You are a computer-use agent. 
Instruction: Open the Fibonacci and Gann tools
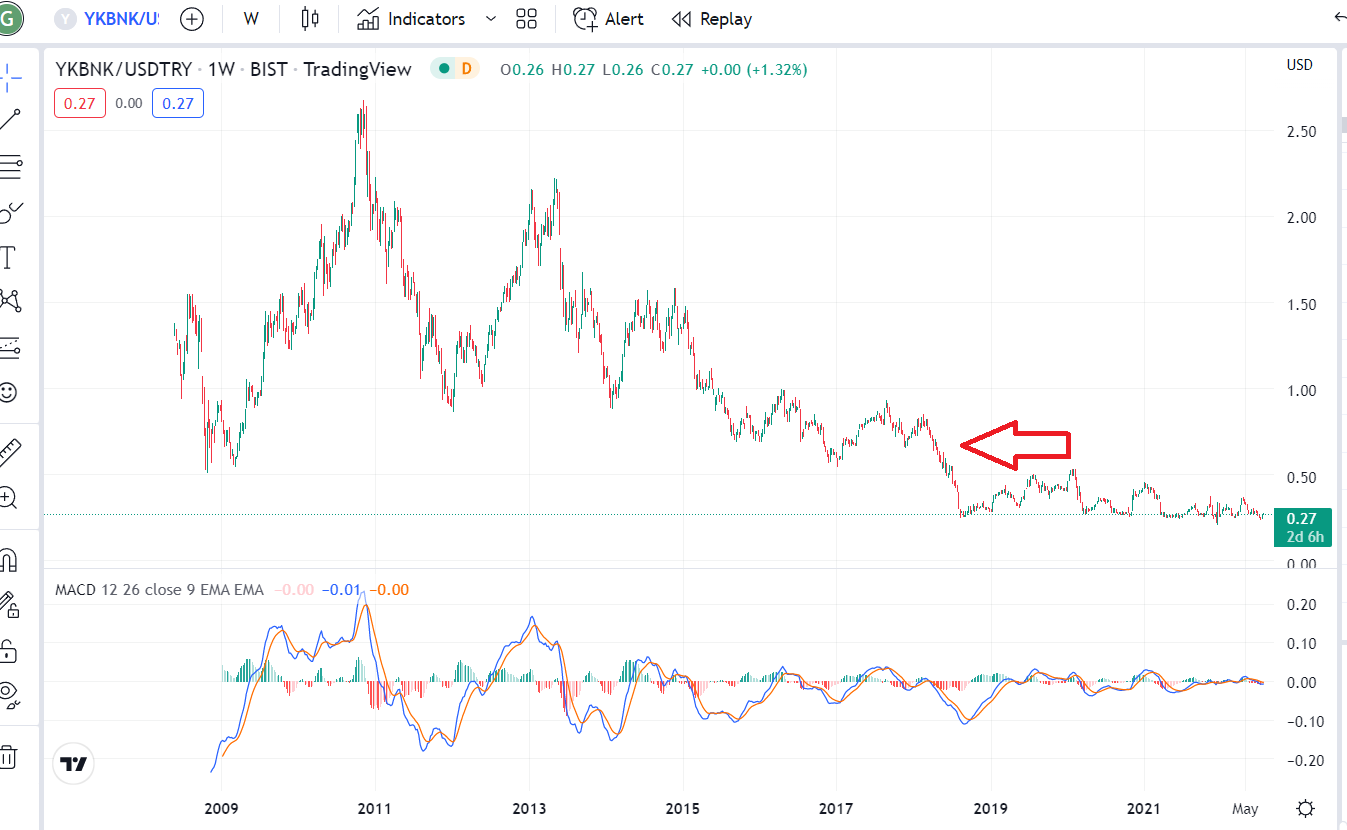[x=10, y=166]
